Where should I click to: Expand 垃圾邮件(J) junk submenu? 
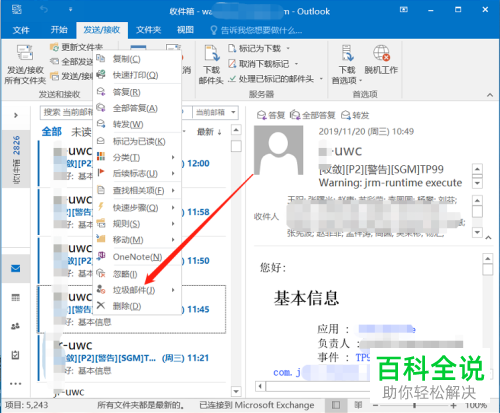click(137, 290)
